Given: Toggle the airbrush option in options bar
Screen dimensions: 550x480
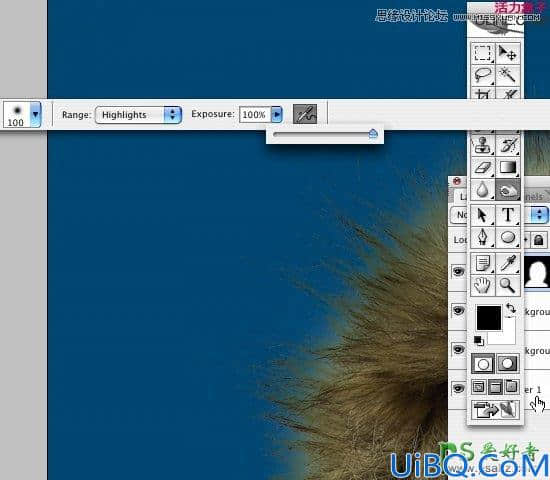Looking at the screenshot, I should [305, 114].
